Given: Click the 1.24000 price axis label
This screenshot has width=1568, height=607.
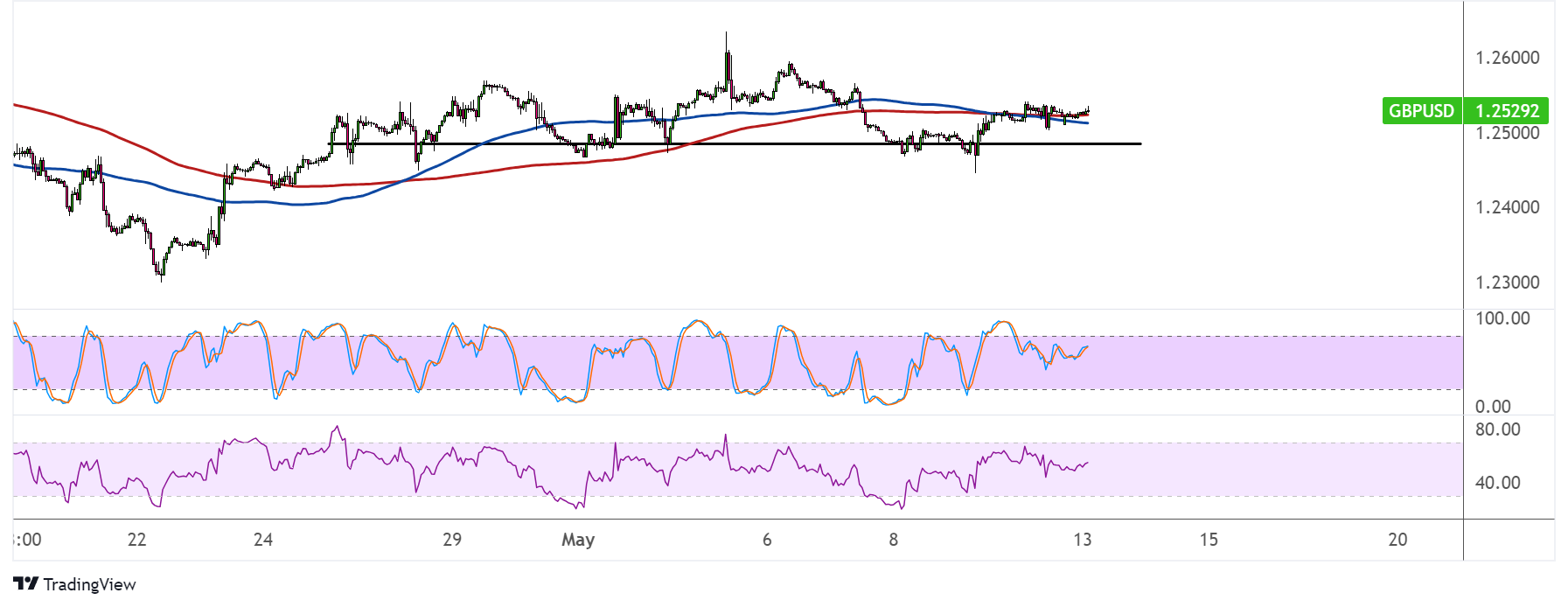Looking at the screenshot, I should click(1507, 207).
